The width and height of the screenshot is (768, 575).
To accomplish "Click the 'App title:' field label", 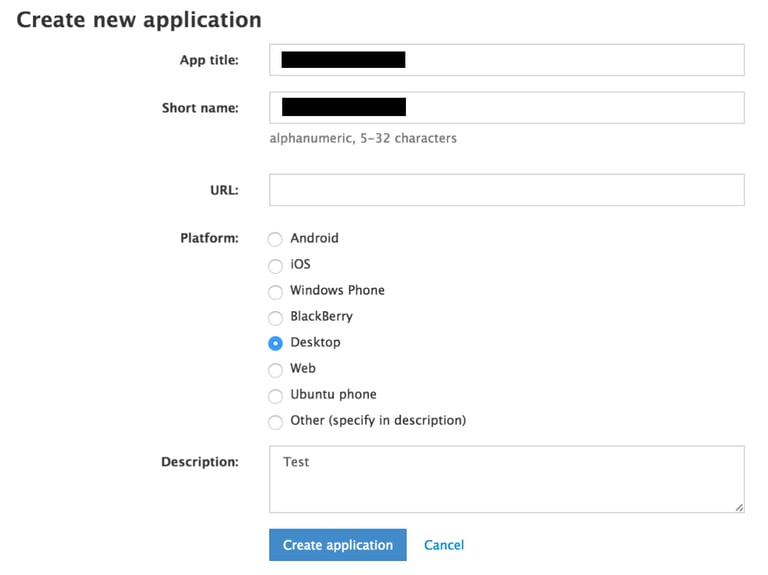I will click(209, 60).
